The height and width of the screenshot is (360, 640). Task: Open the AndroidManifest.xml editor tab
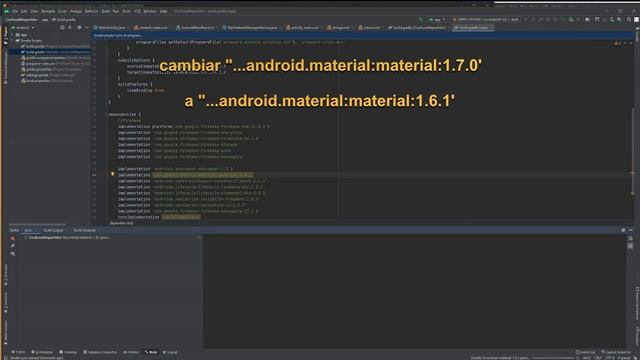(195, 28)
